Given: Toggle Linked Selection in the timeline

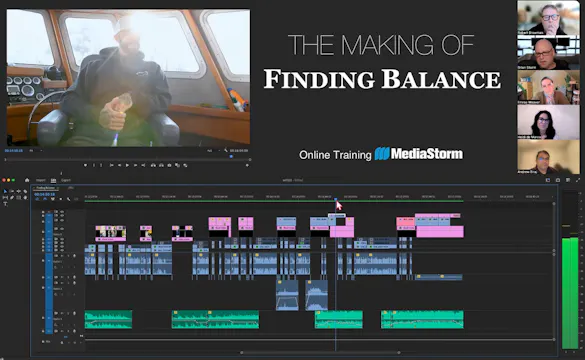Looking at the screenshot, I should click(x=53, y=199).
